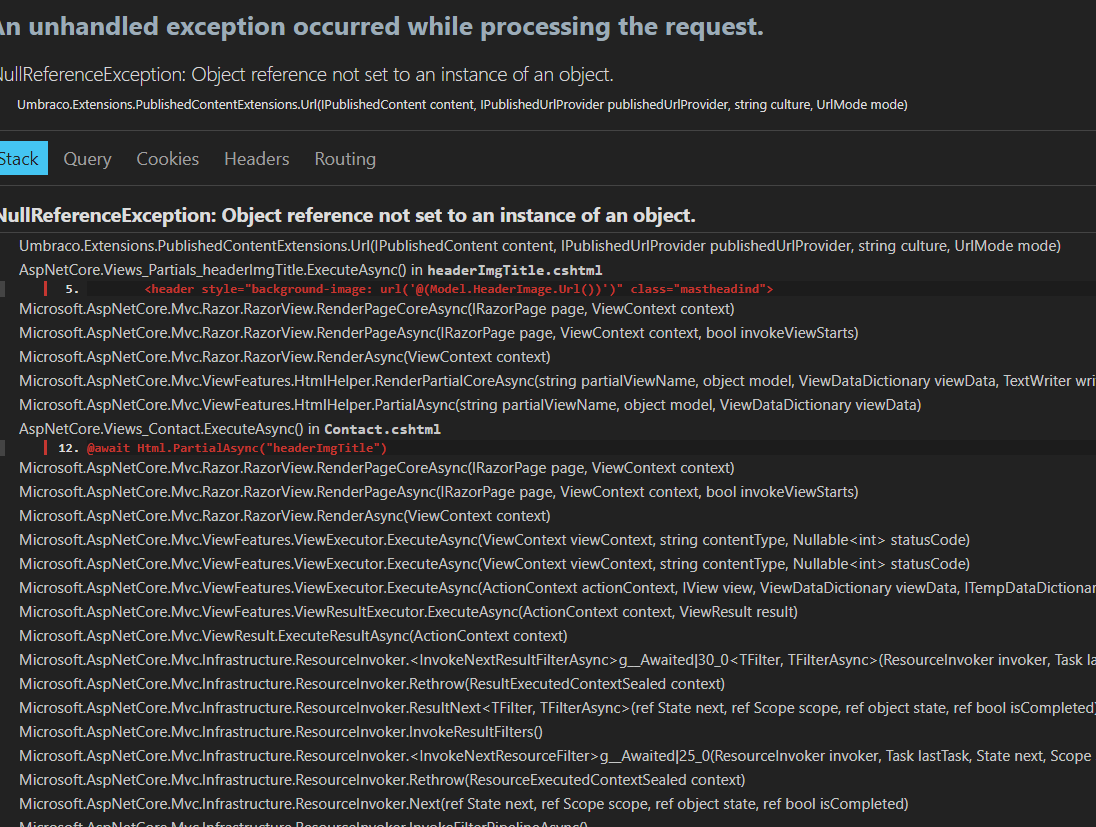Open the Query tab
This screenshot has width=1096, height=827.
[x=87, y=159]
